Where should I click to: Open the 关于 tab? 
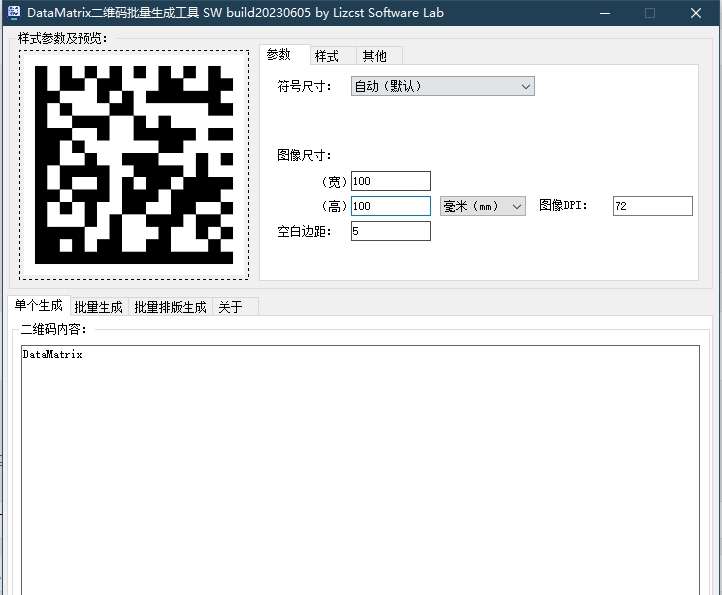click(230, 307)
